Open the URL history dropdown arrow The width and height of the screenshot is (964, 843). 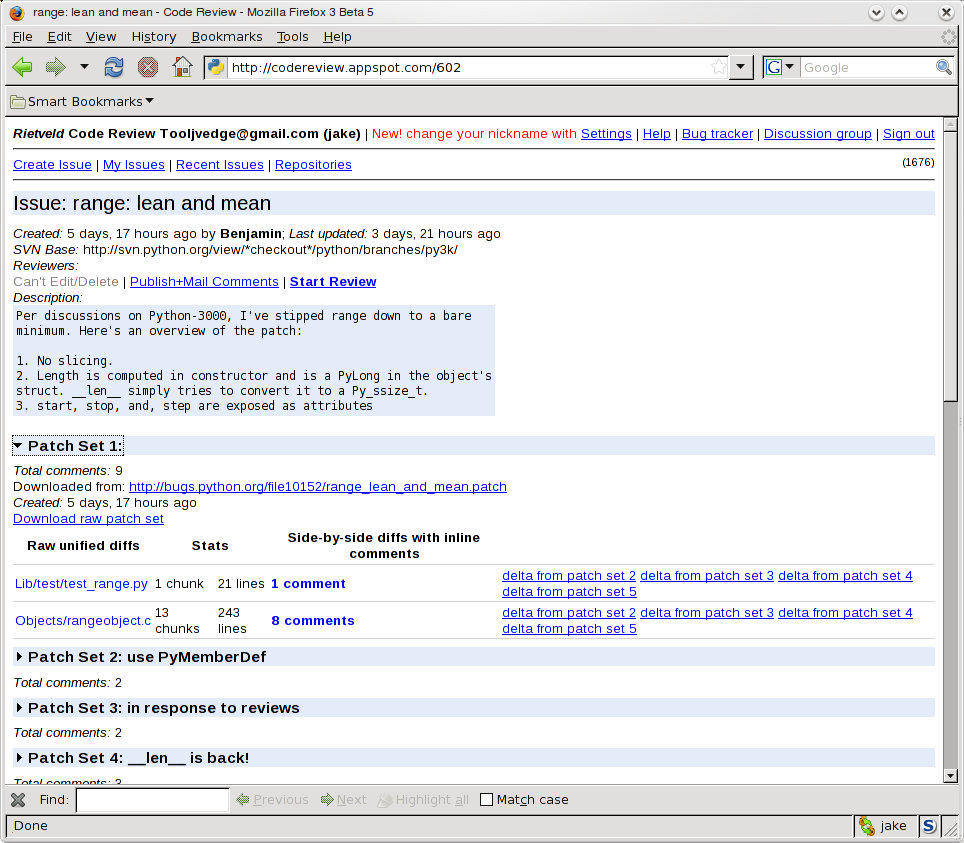[x=740, y=67]
